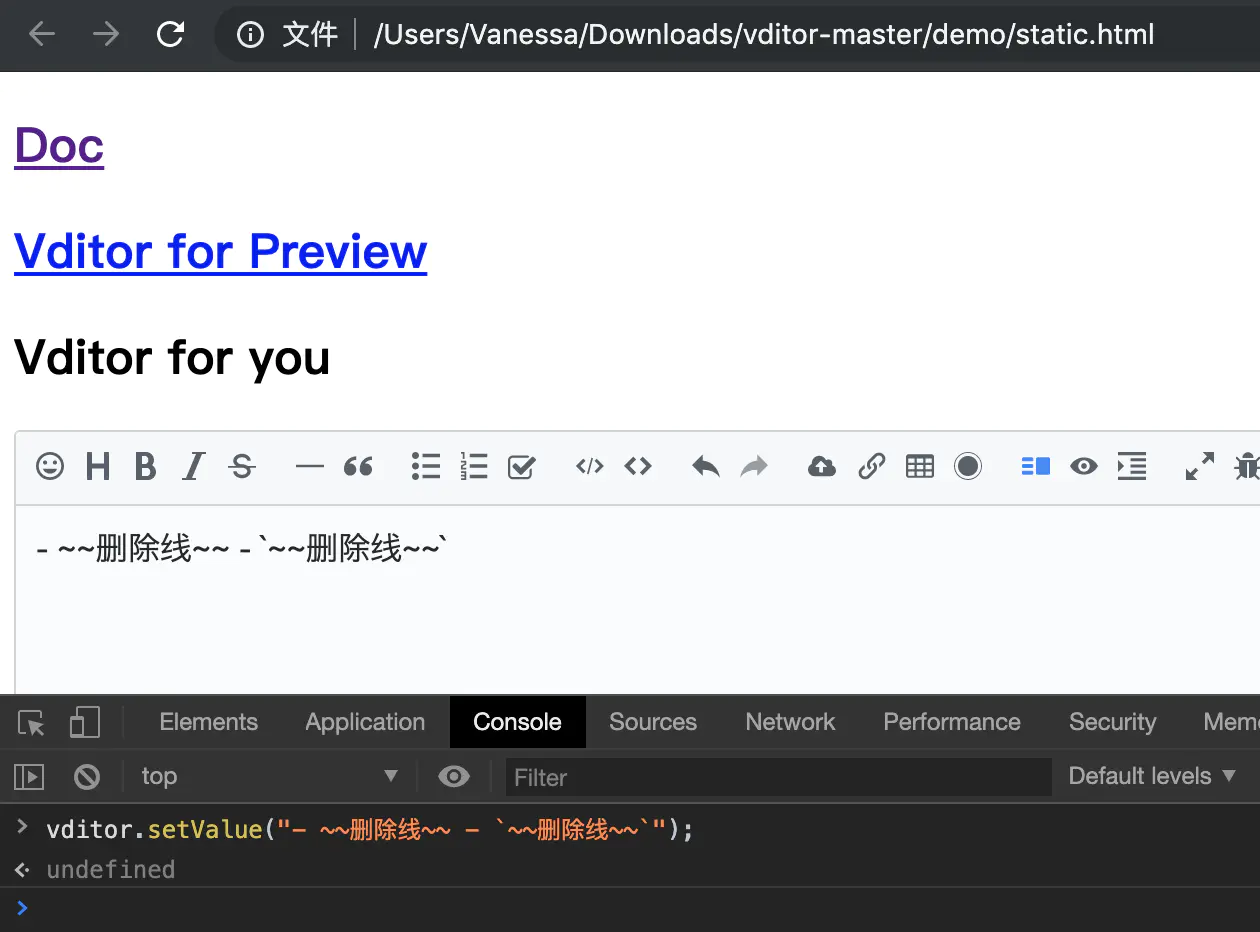Insert an unordered bullet list
1260x932 pixels.
426,466
